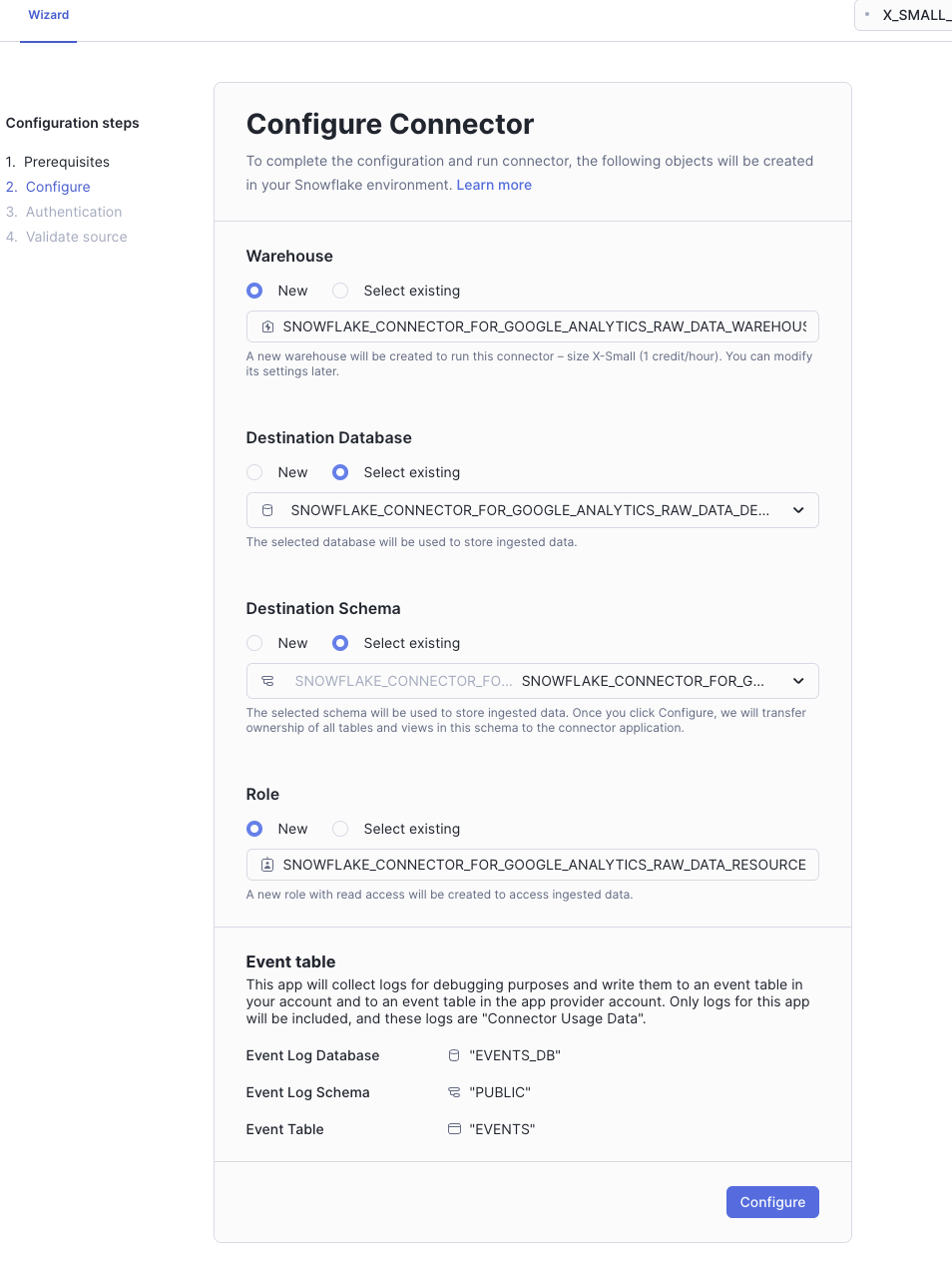Go to the Prerequisites step
Screen dimensions: 952x1265
[66, 162]
